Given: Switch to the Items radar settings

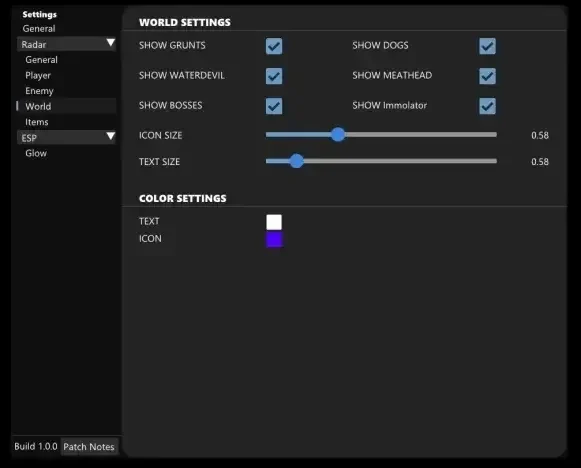Looking at the screenshot, I should pyautogui.click(x=37, y=122).
